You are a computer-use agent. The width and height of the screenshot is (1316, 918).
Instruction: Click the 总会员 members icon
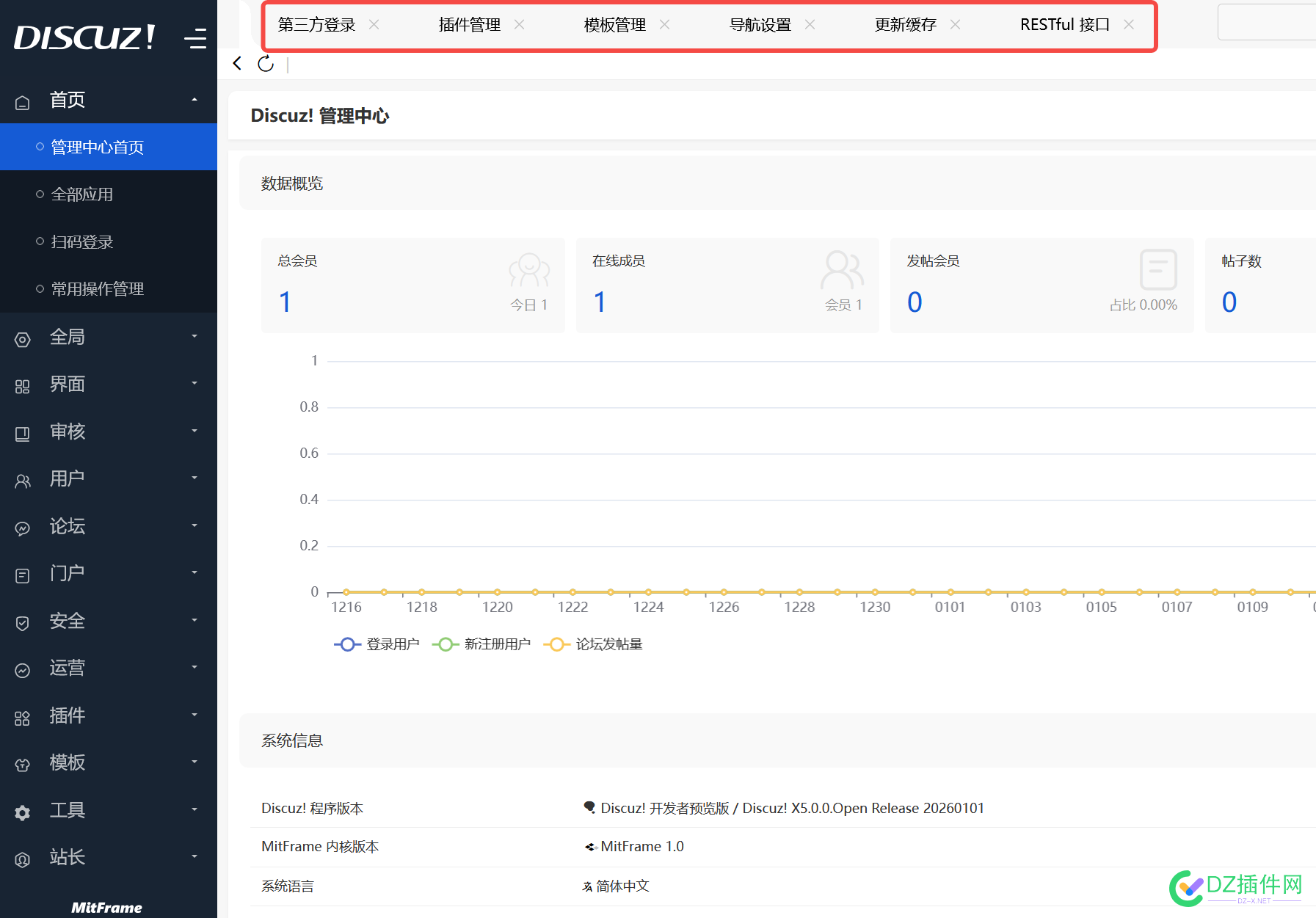529,270
